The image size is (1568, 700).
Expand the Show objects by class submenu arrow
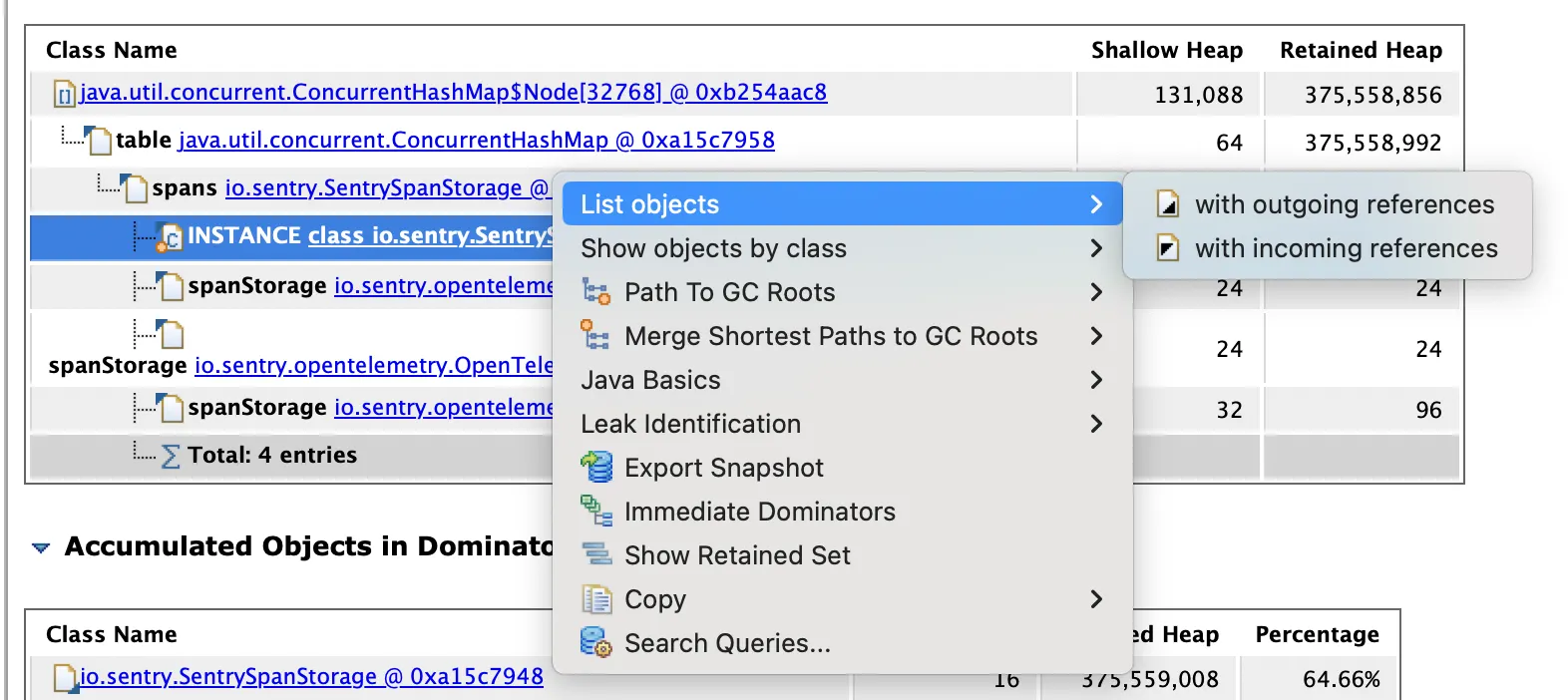[x=1096, y=248]
